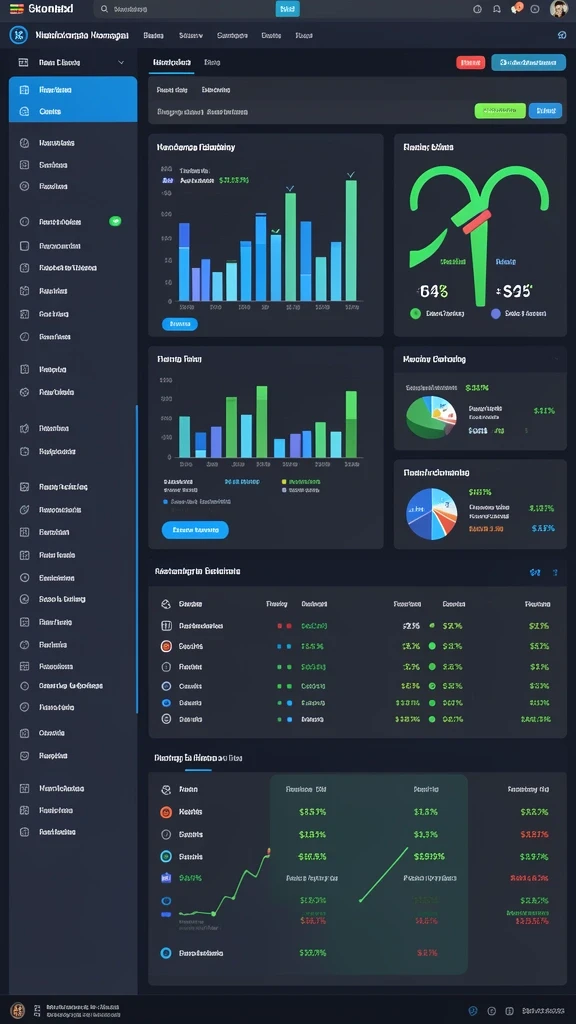Screen dimensions: 576x1024
Task: Click the blue chat icon in the bottom status bar
Action: click(473, 1010)
